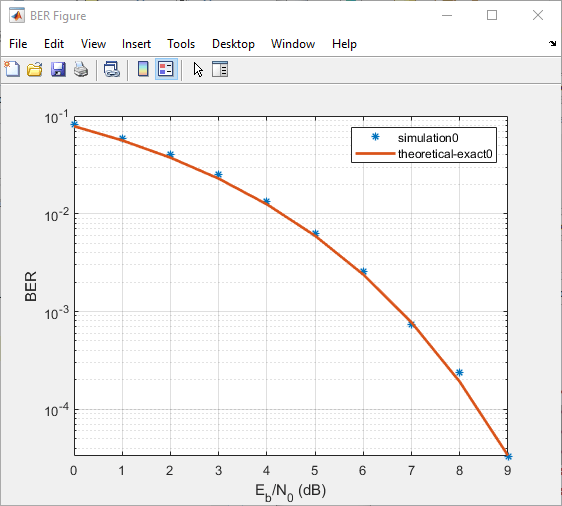Click the simulation data marker at 1 dB

[x=122, y=138]
